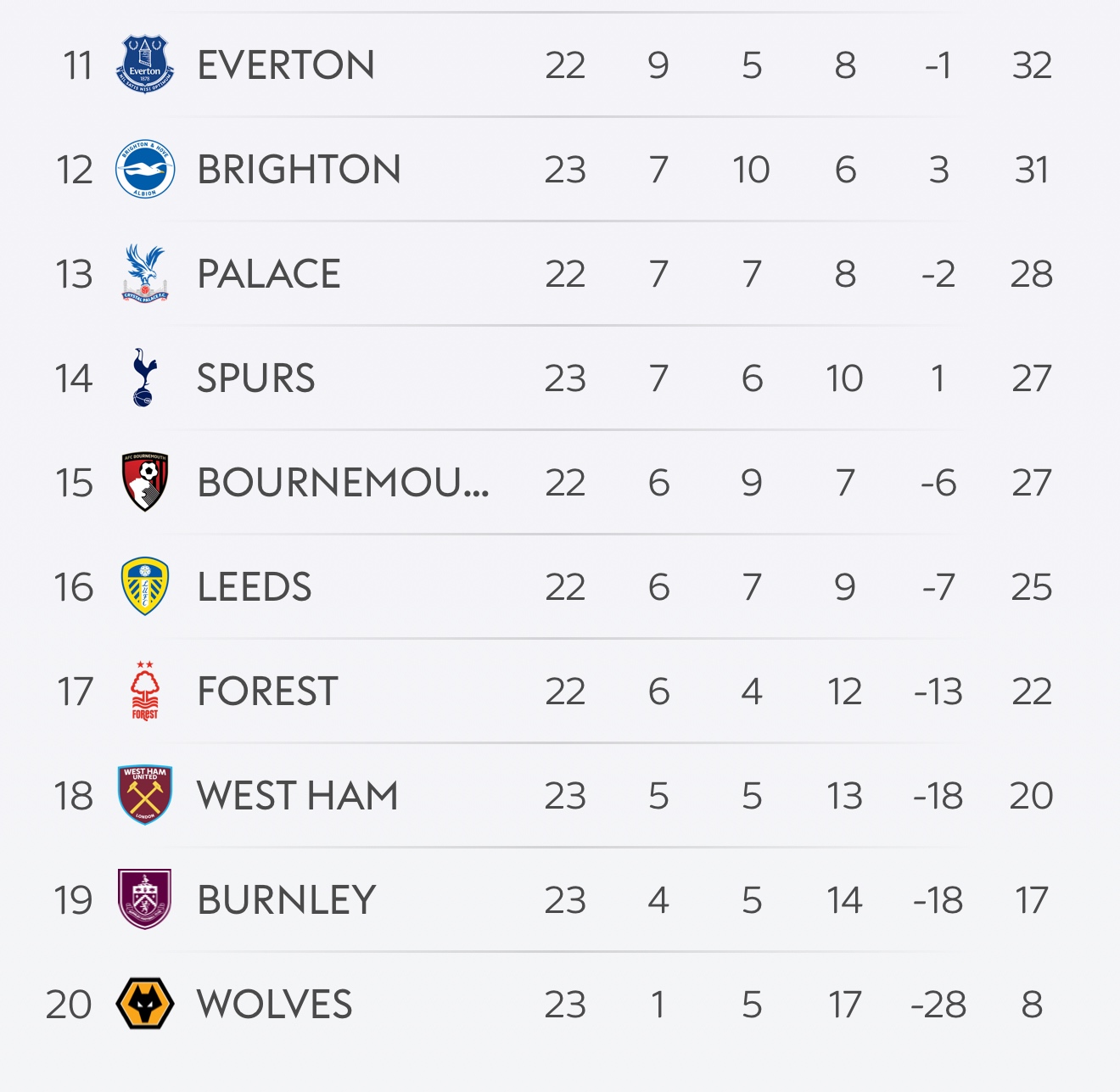The image size is (1120, 1092).
Task: Tap the WEST HAM team name
Action: point(297,796)
